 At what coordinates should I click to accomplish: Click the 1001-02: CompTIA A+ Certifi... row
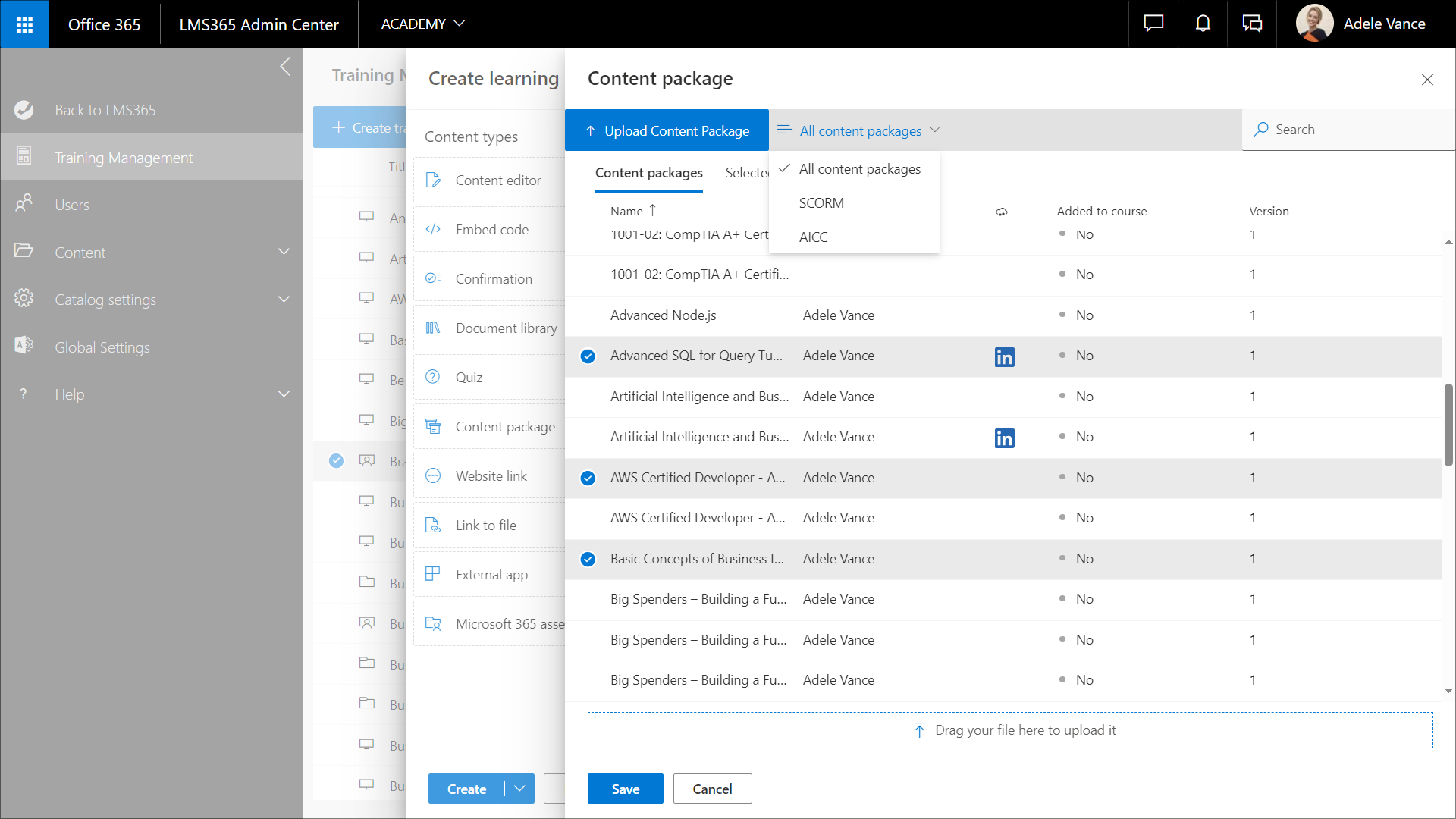[1003, 275]
